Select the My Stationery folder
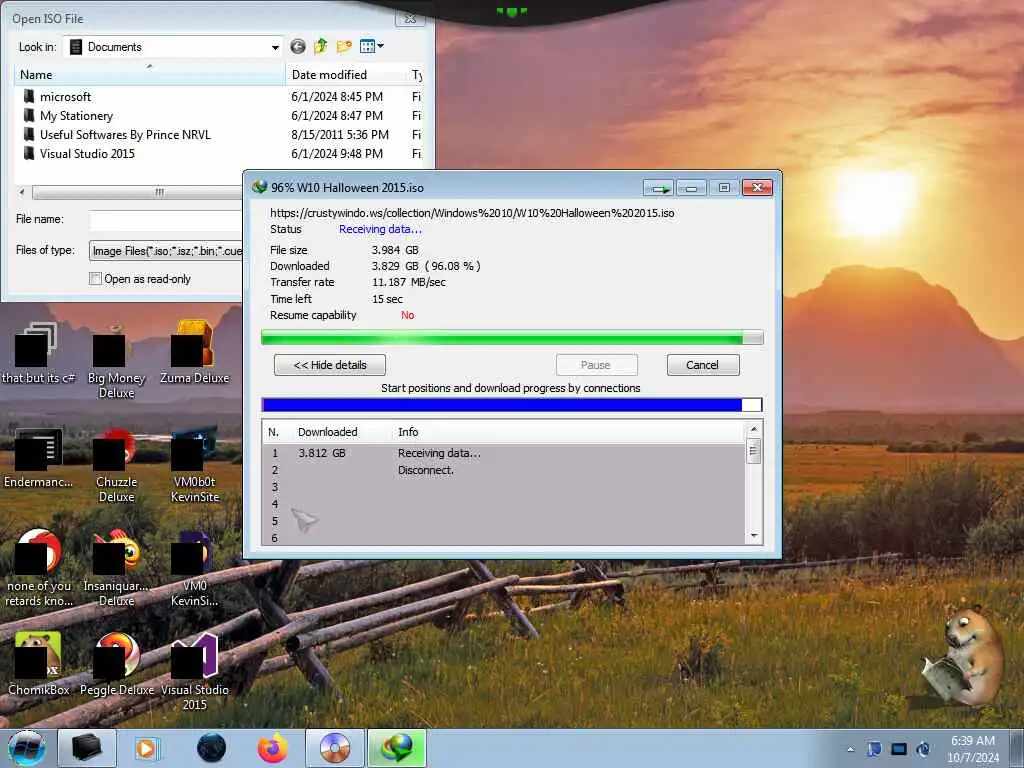This screenshot has height=768, width=1024. (76, 116)
